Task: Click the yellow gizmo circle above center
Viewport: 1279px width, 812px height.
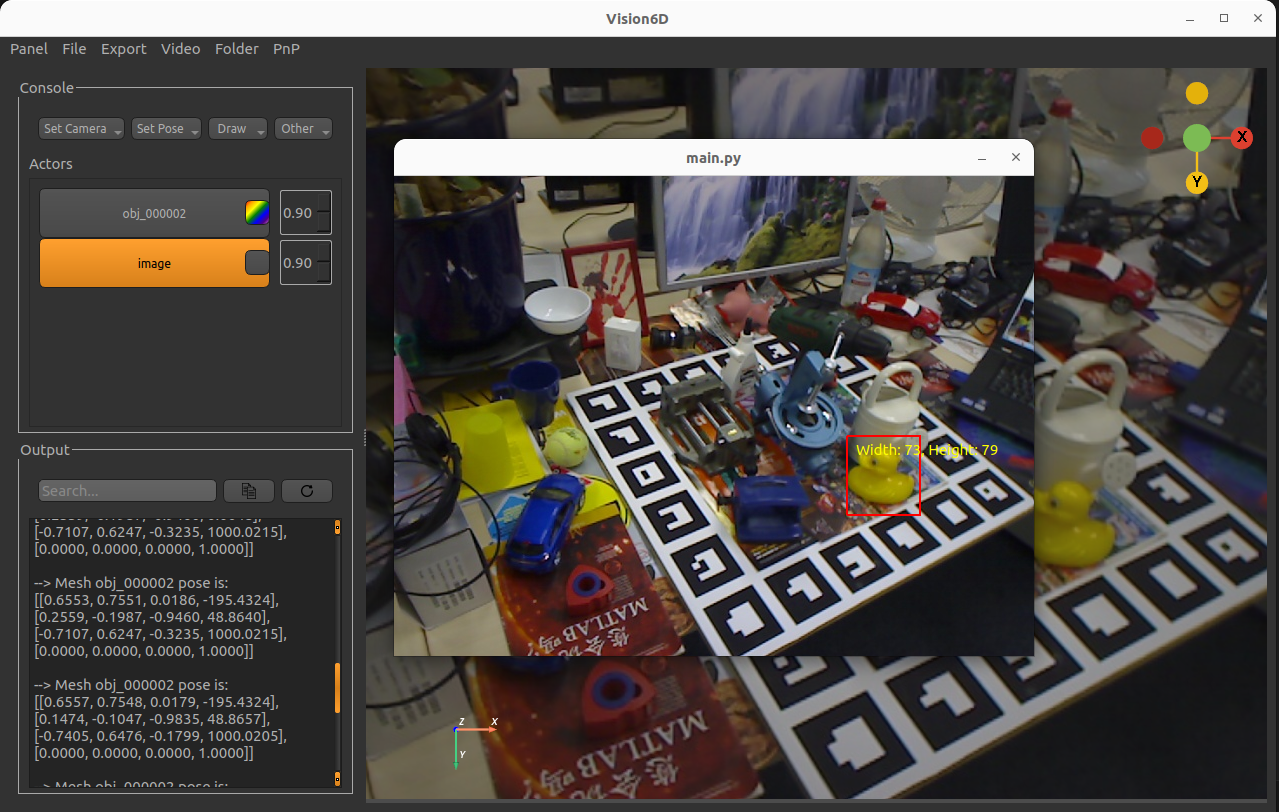Action: point(1196,92)
